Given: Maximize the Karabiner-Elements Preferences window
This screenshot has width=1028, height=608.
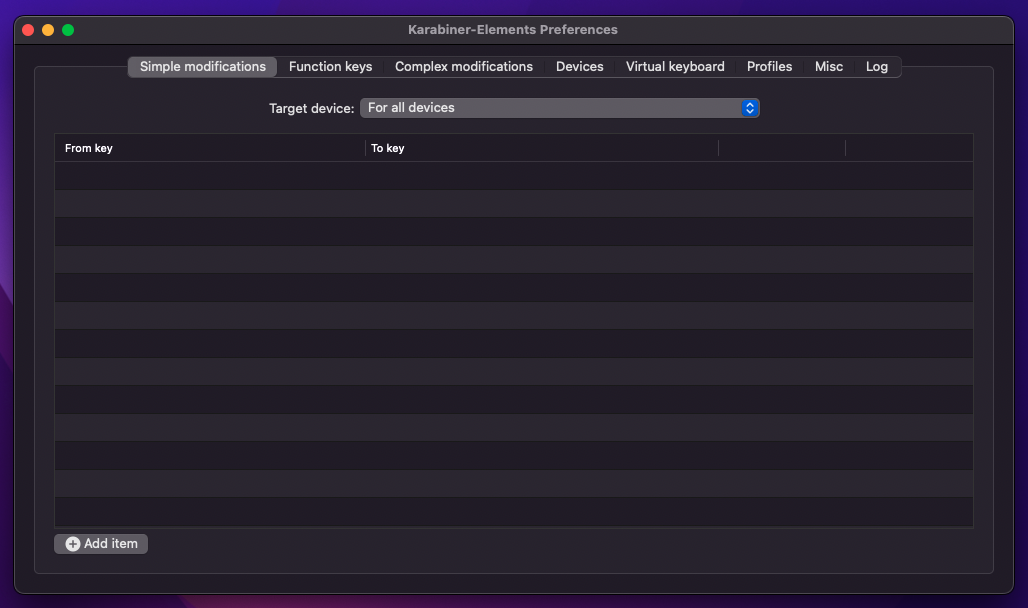Looking at the screenshot, I should (x=68, y=30).
